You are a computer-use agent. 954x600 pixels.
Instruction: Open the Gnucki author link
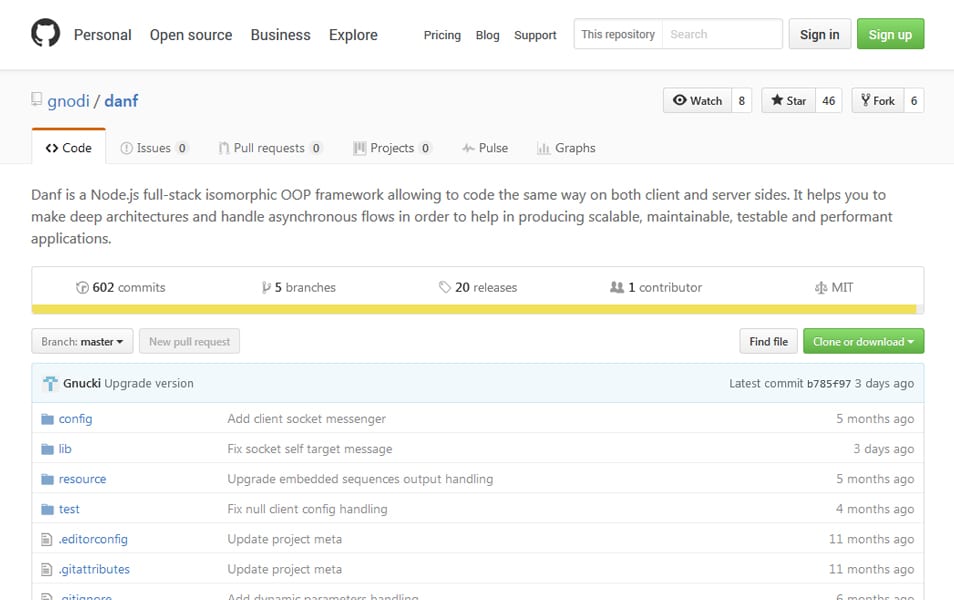[82, 383]
